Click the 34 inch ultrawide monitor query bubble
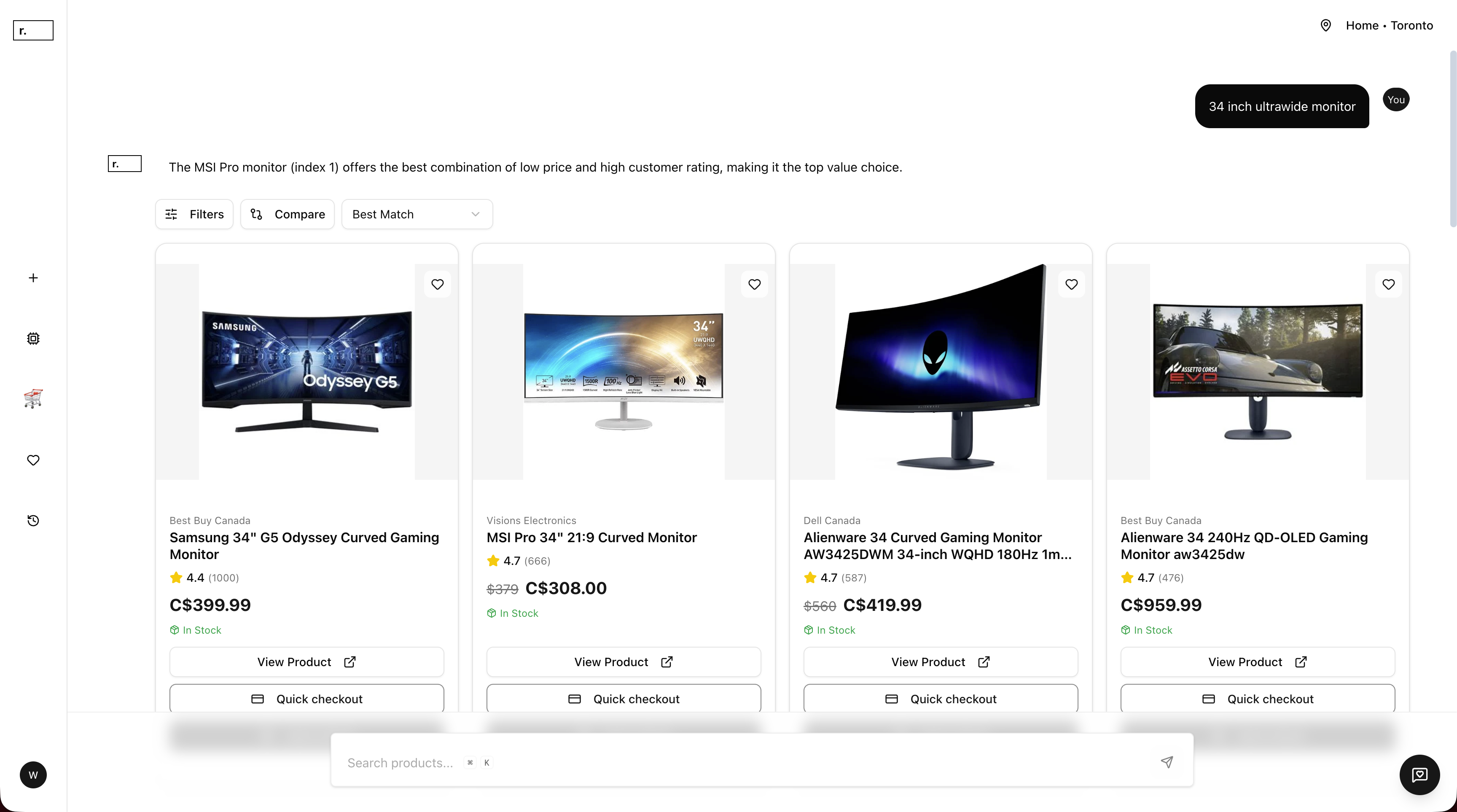The width and height of the screenshot is (1457, 812). (1282, 106)
